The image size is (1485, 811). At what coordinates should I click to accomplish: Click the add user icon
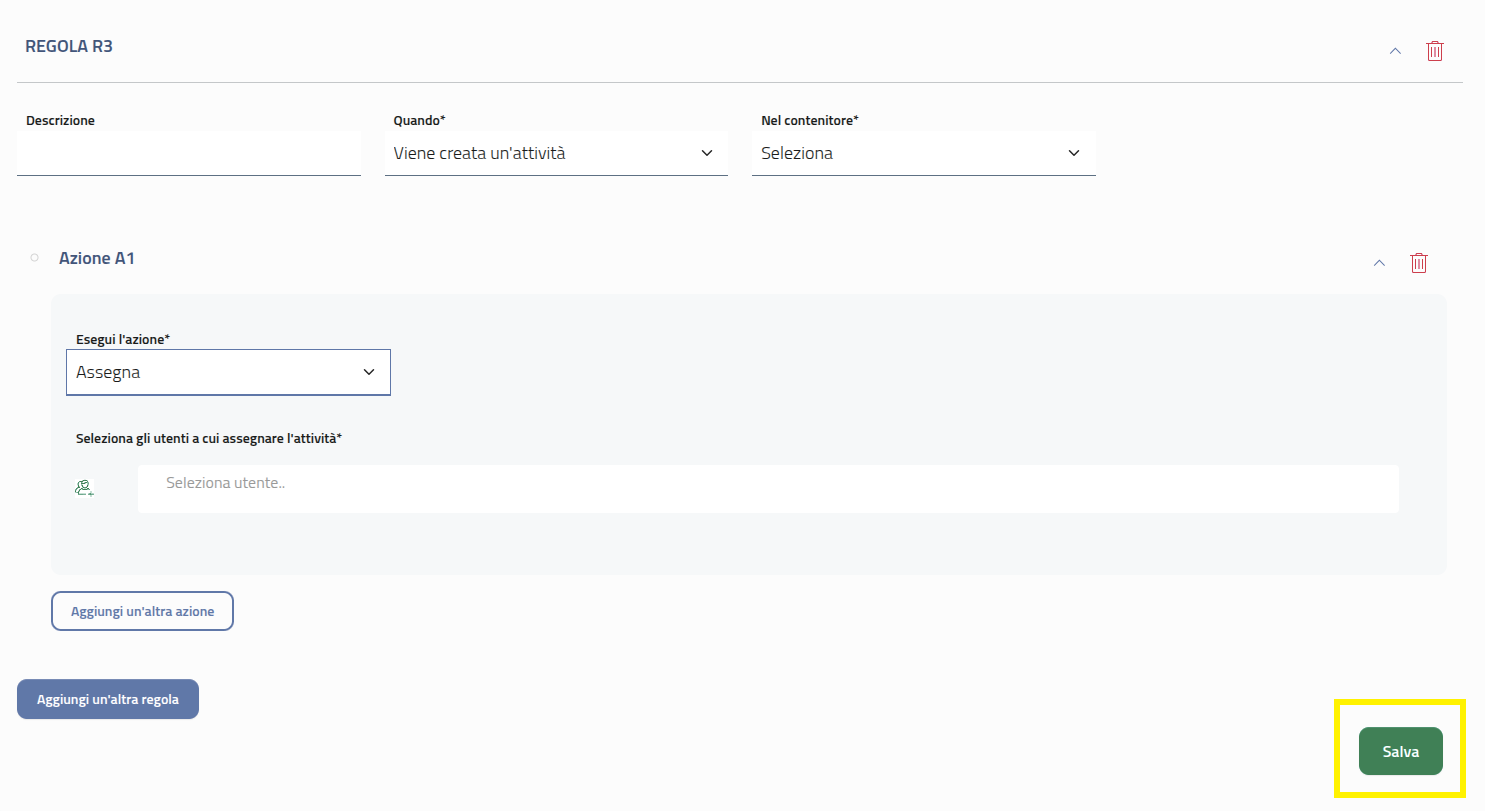pyautogui.click(x=84, y=488)
